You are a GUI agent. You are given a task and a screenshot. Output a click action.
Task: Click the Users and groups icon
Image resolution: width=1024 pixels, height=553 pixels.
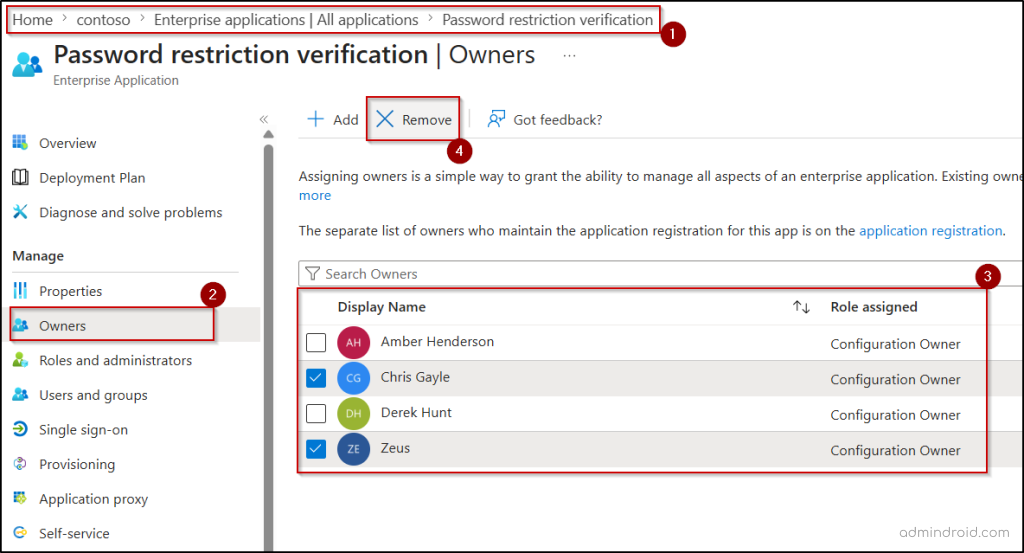pyautogui.click(x=20, y=394)
